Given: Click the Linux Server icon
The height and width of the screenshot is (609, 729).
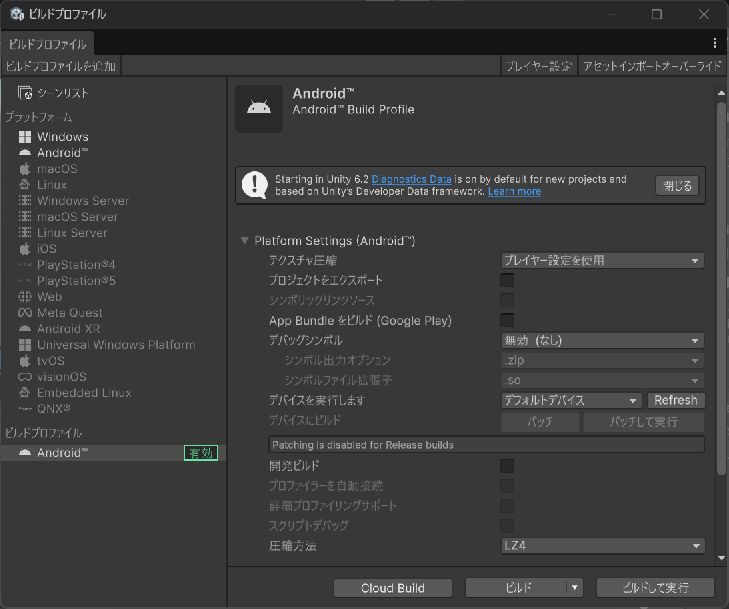Looking at the screenshot, I should point(25,232).
